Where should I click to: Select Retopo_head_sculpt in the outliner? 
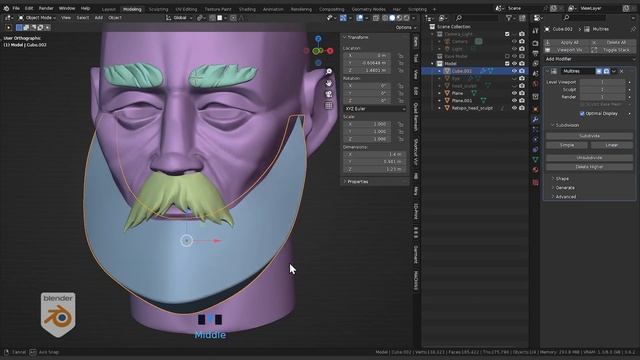coord(472,108)
